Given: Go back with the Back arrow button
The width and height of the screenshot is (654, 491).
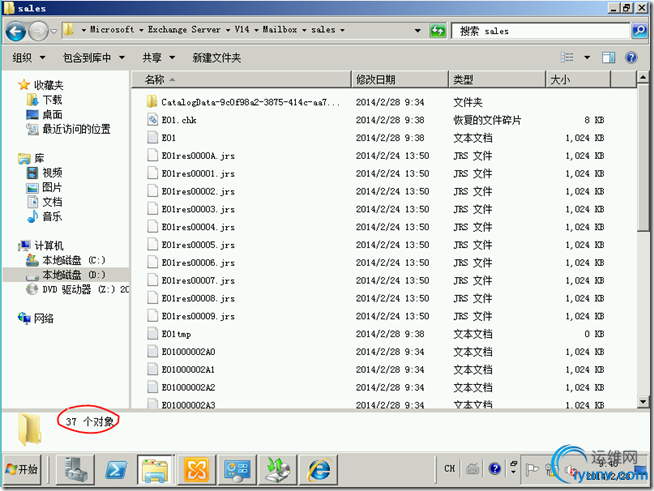Looking at the screenshot, I should [x=16, y=31].
